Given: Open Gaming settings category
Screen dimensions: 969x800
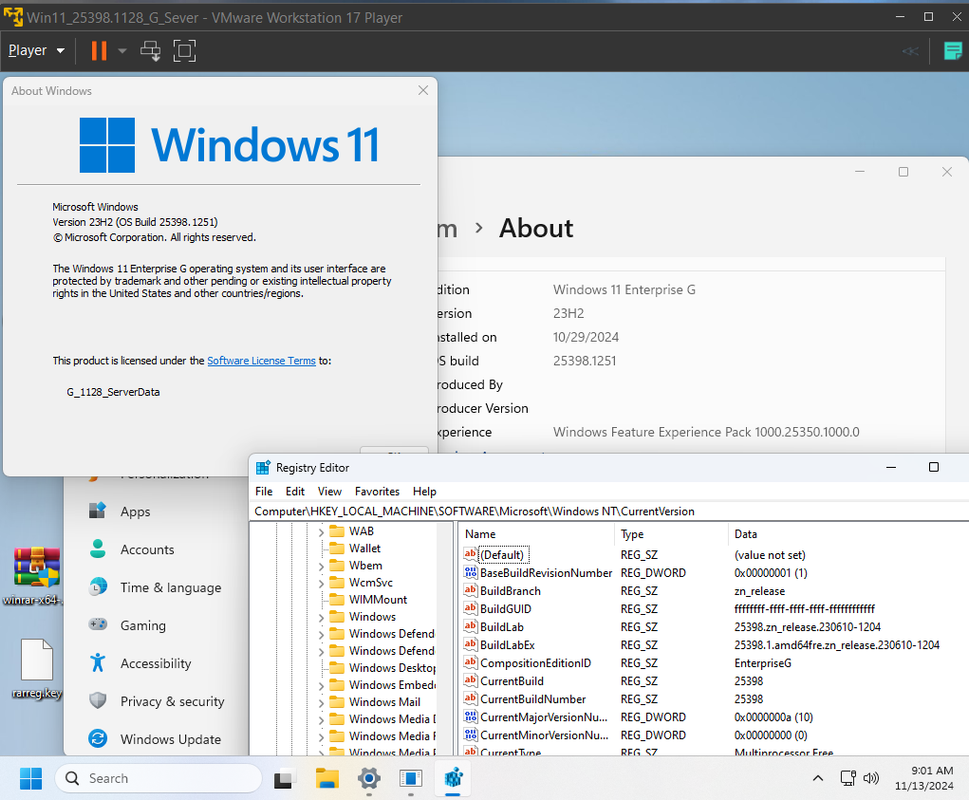Looking at the screenshot, I should click(x=143, y=625).
